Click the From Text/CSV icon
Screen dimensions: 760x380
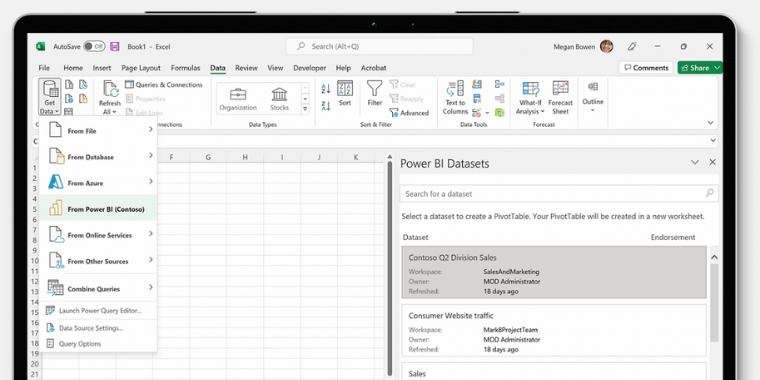tap(69, 84)
